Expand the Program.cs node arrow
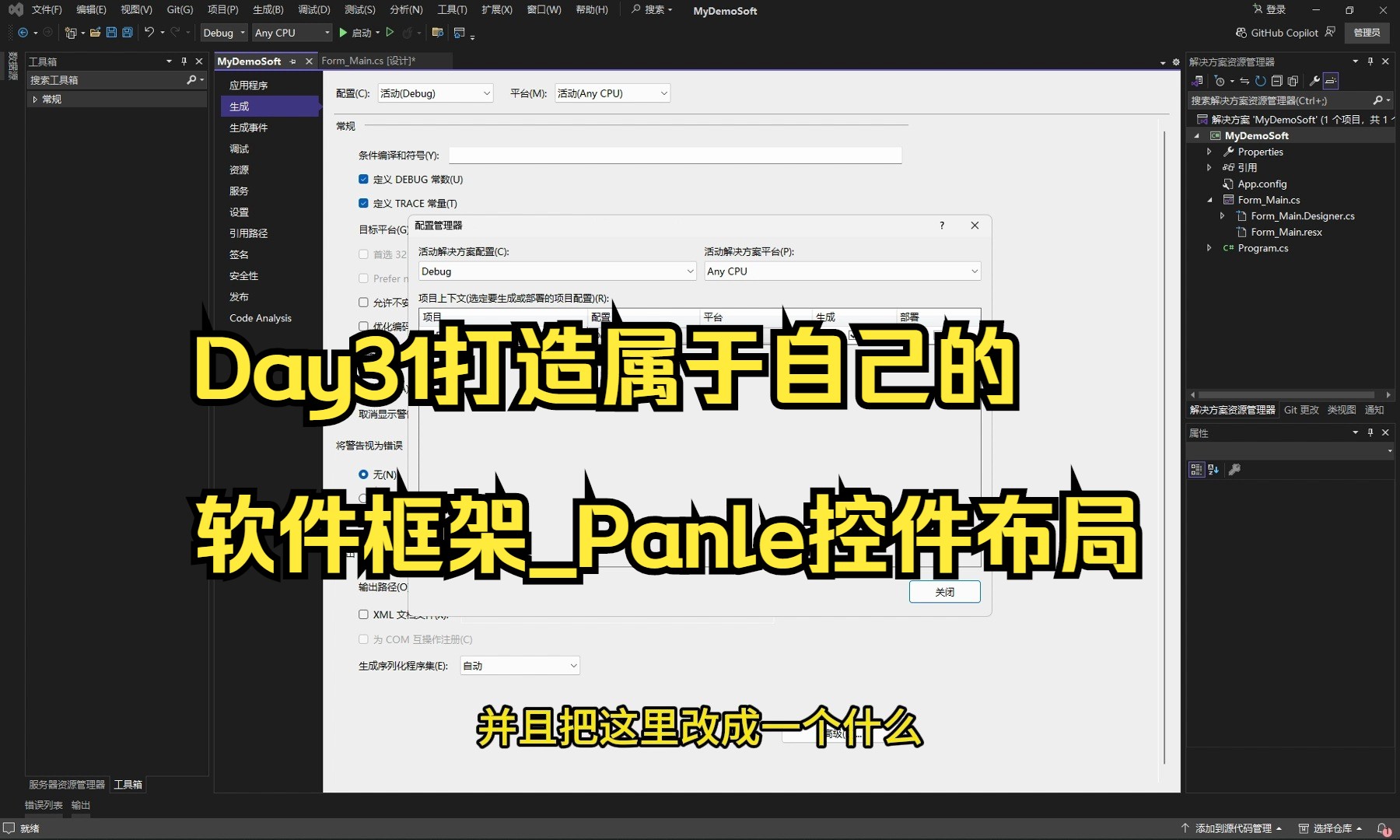This screenshot has width=1400, height=840. (1209, 248)
